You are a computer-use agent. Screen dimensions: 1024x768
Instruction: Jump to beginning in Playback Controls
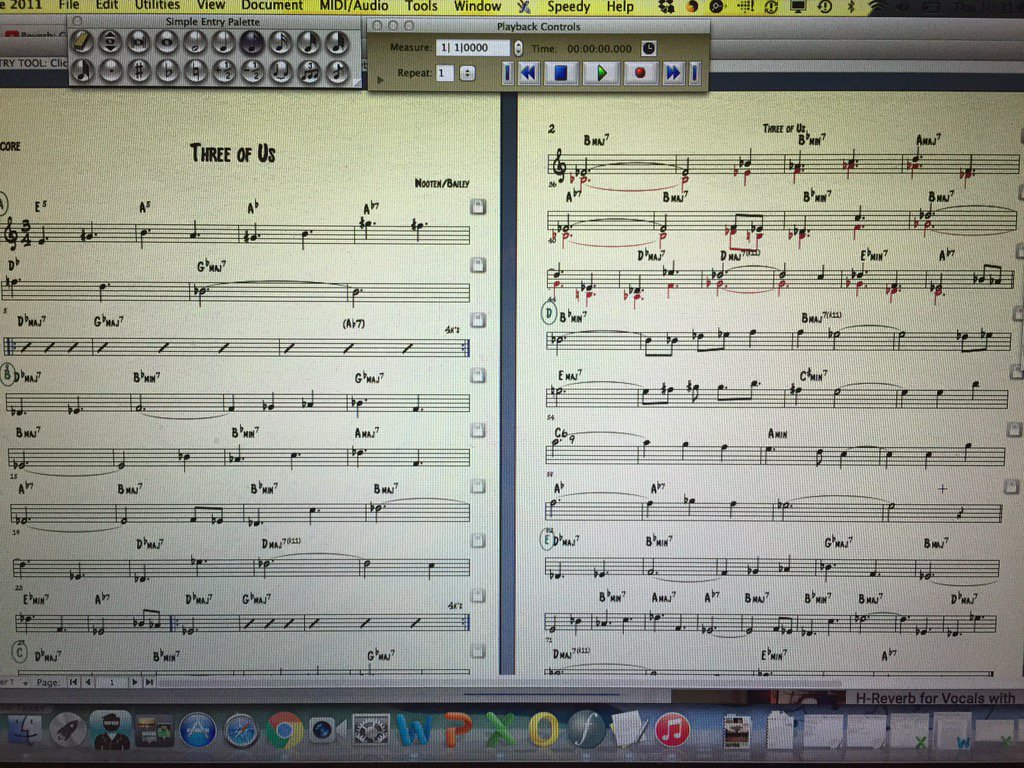point(507,72)
